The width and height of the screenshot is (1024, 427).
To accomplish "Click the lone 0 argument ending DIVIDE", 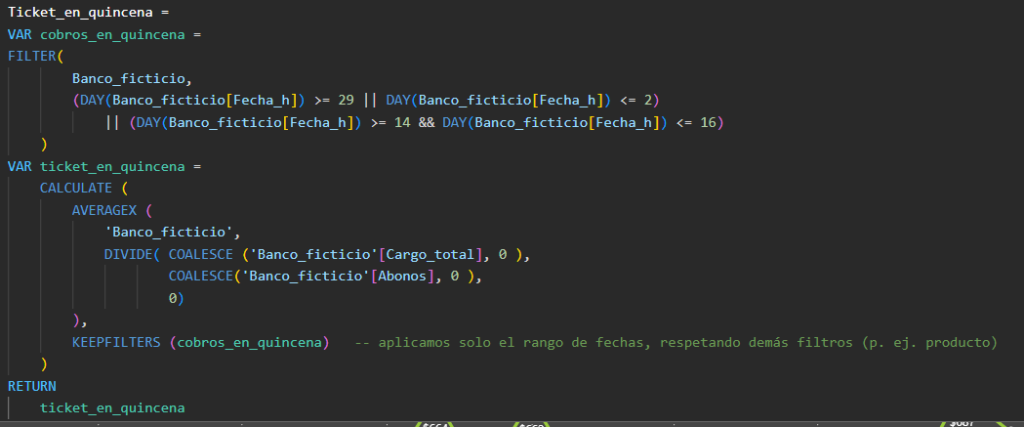I will click(172, 298).
